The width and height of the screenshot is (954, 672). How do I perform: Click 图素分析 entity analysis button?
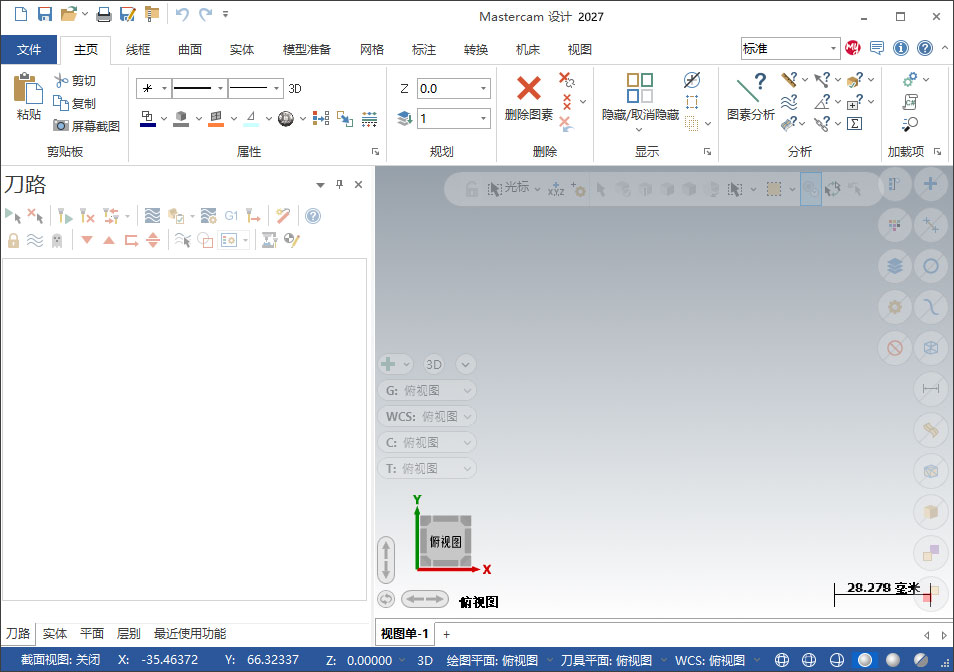[751, 97]
